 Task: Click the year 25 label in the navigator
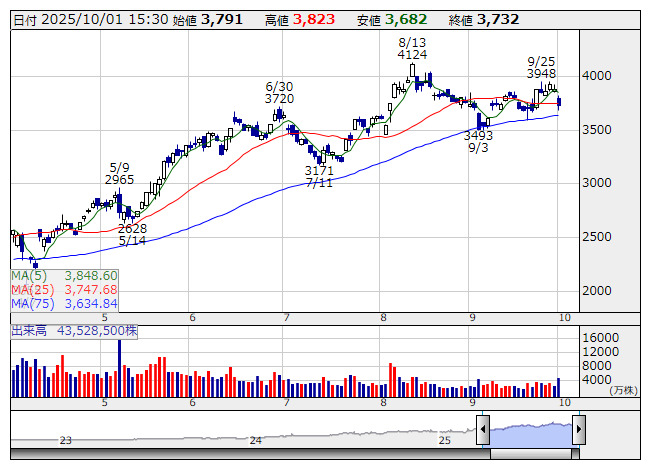coord(444,440)
